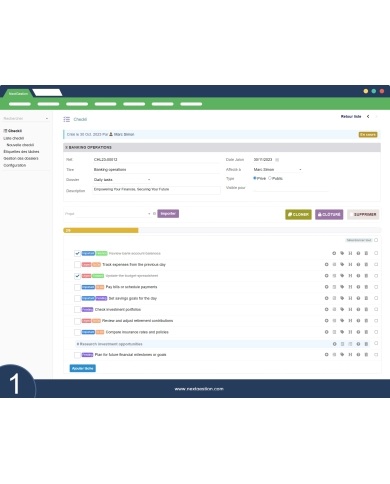
Task: Click trash icon on Plan future milestones row
Action: (x=366, y=355)
